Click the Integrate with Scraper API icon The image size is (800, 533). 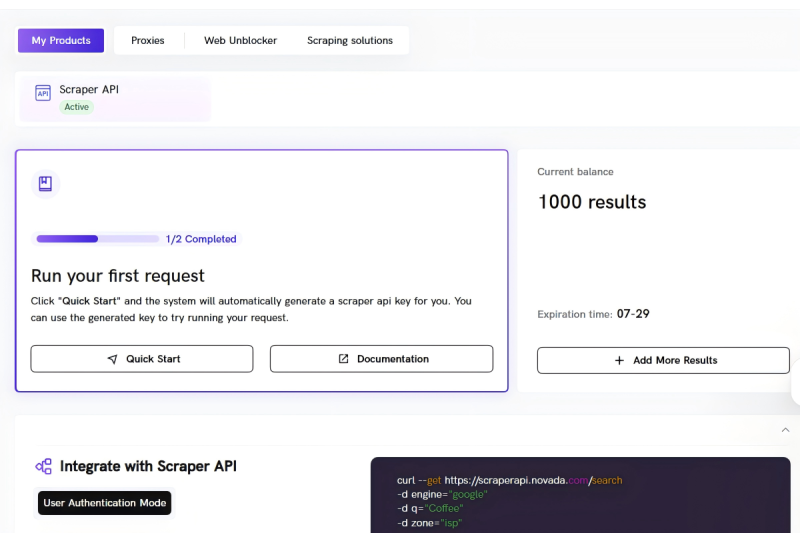pyautogui.click(x=43, y=466)
